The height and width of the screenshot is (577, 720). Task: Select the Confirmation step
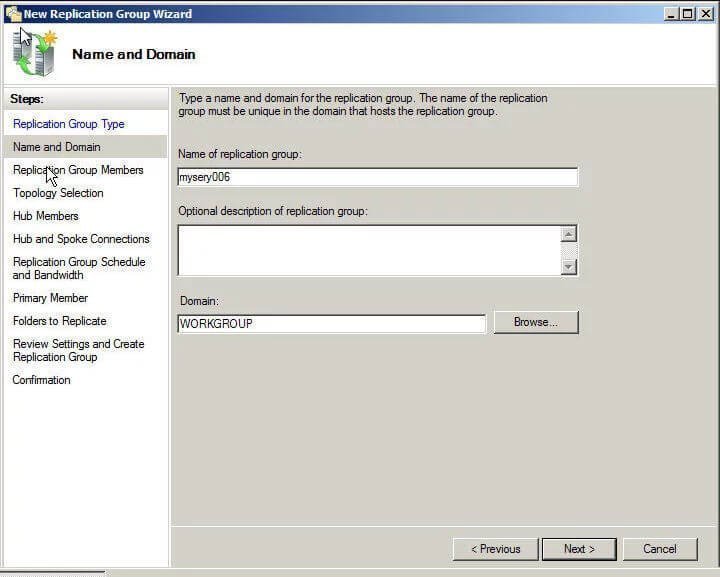41,380
